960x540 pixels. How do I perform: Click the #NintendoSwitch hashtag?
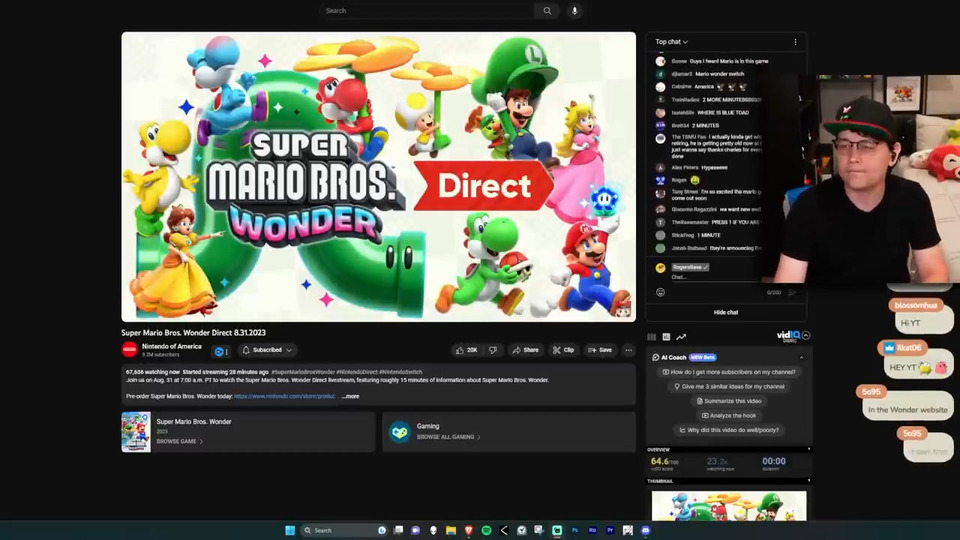[400, 372]
